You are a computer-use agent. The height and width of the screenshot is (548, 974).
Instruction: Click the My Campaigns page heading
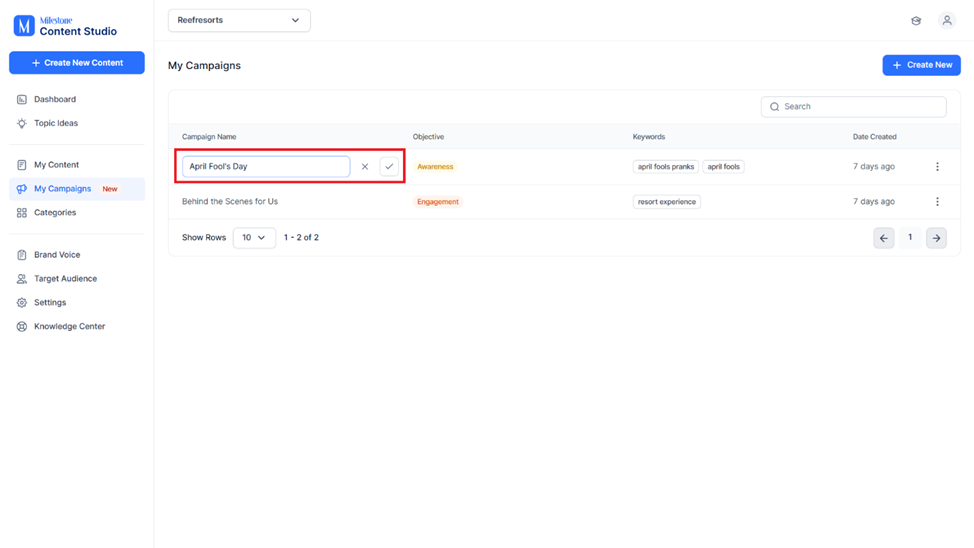204,65
